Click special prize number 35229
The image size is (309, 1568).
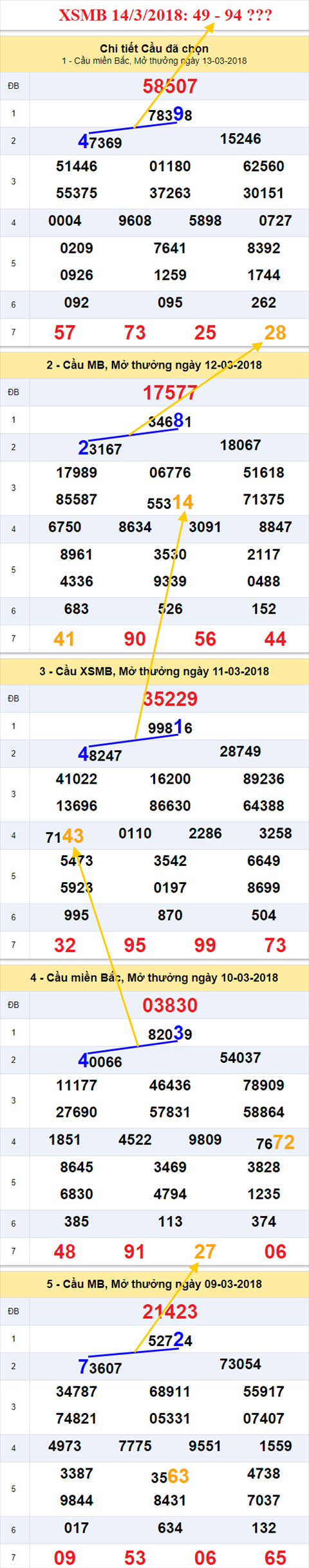[170, 699]
